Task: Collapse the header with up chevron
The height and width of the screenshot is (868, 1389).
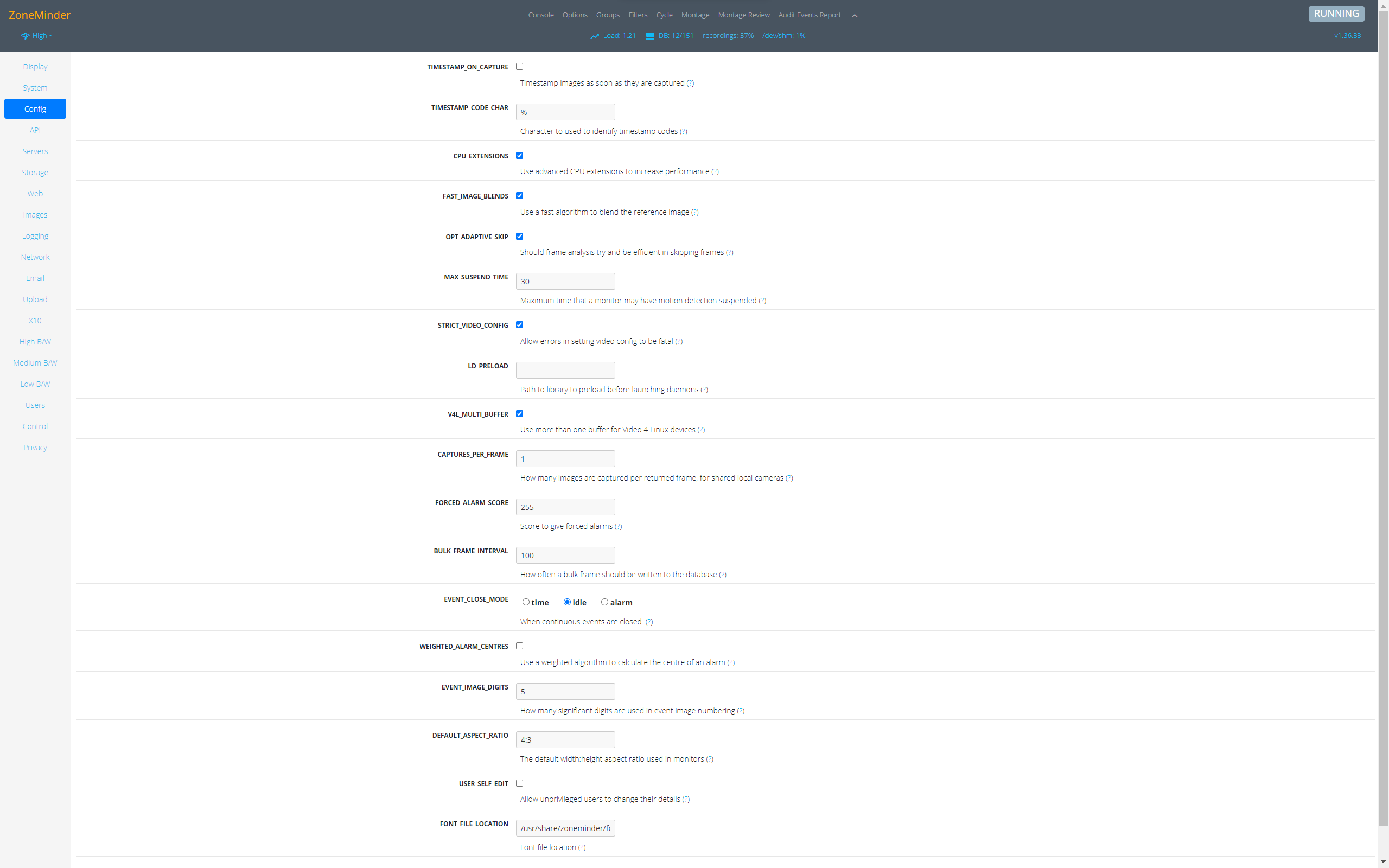Action: coord(855,16)
